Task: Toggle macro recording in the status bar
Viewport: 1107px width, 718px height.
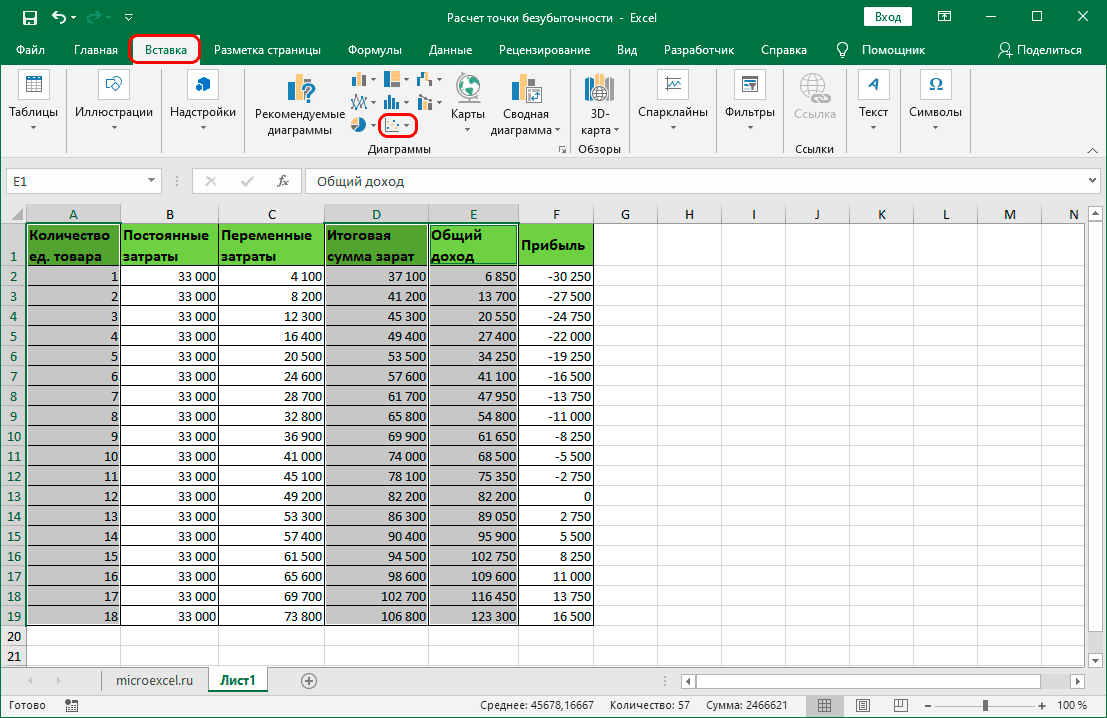Action: [70, 705]
